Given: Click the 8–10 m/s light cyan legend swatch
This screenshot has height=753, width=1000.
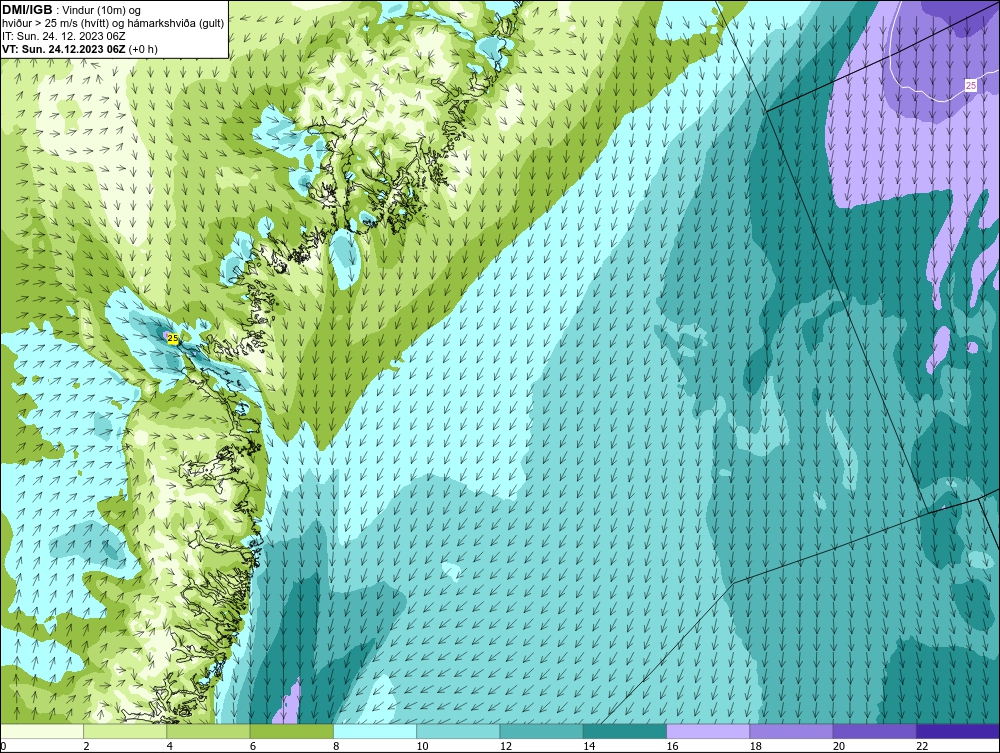Looking at the screenshot, I should coord(375,731).
